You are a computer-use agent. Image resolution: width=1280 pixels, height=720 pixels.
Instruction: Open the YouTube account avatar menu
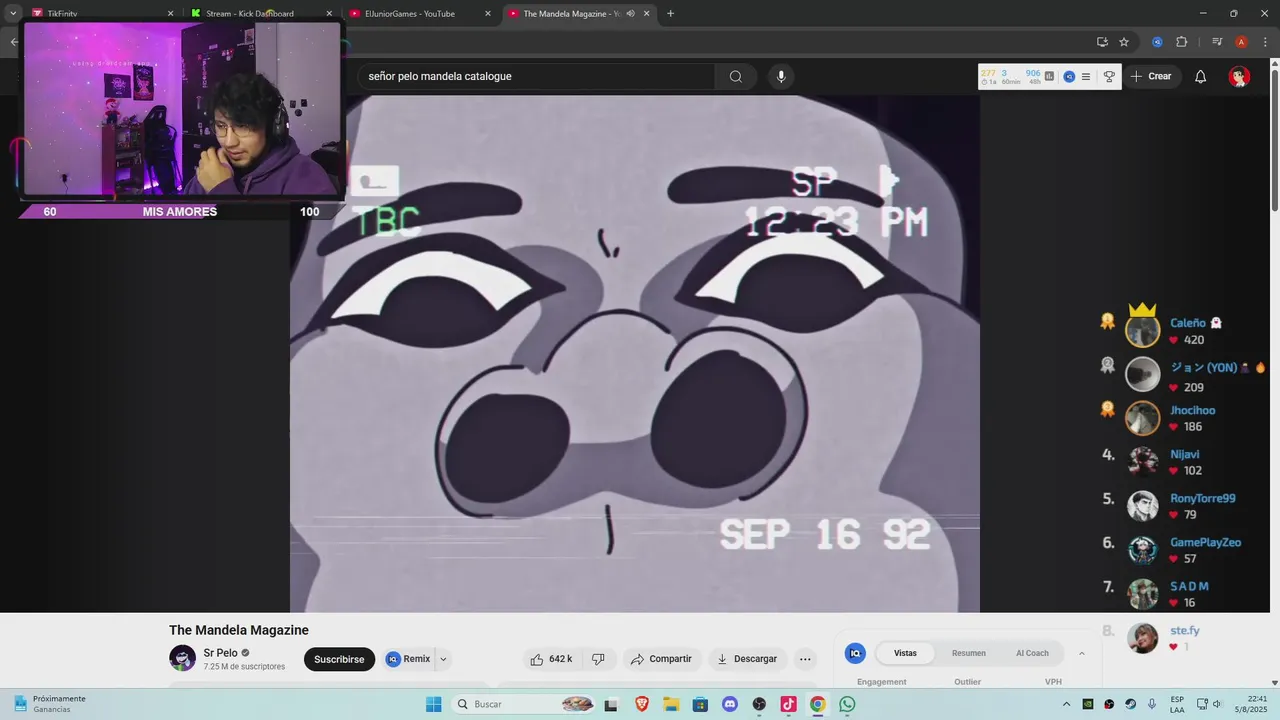click(x=1239, y=76)
